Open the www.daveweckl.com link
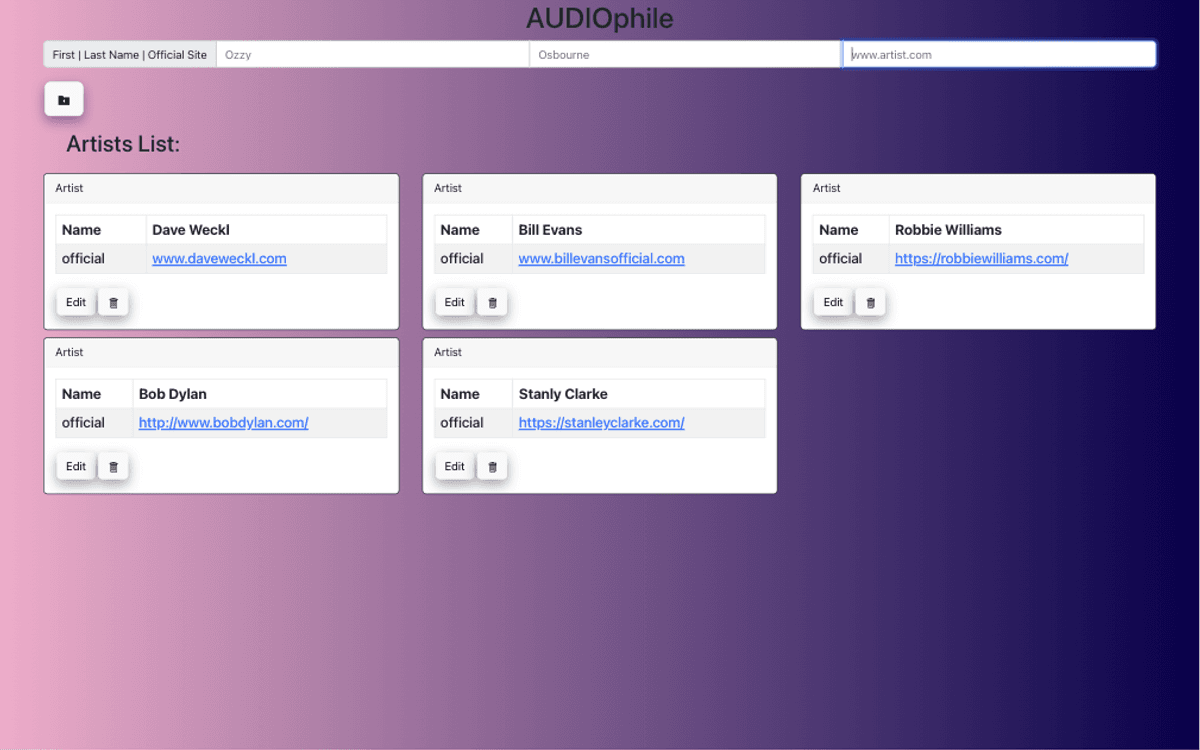 pos(219,258)
